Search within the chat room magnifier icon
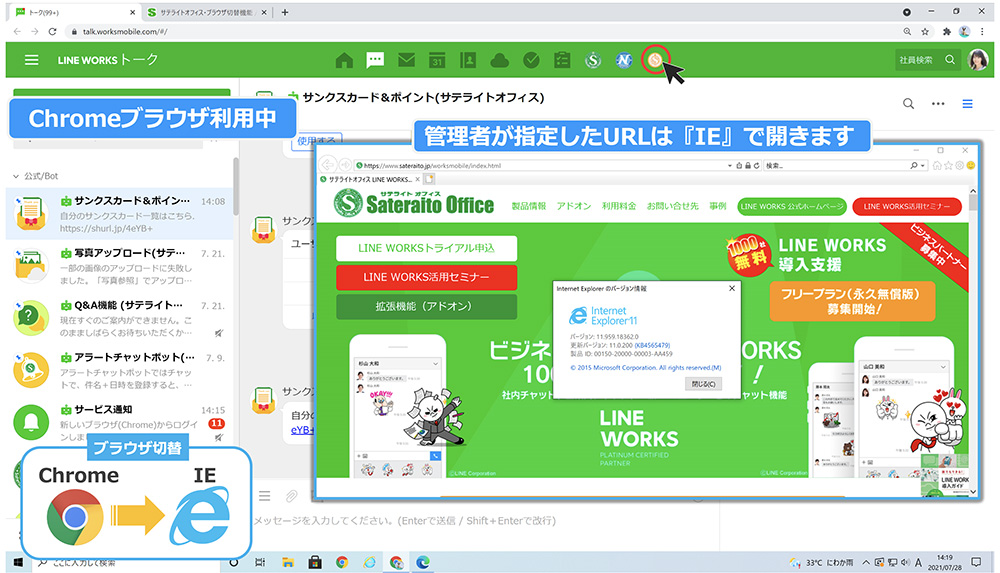 908,103
